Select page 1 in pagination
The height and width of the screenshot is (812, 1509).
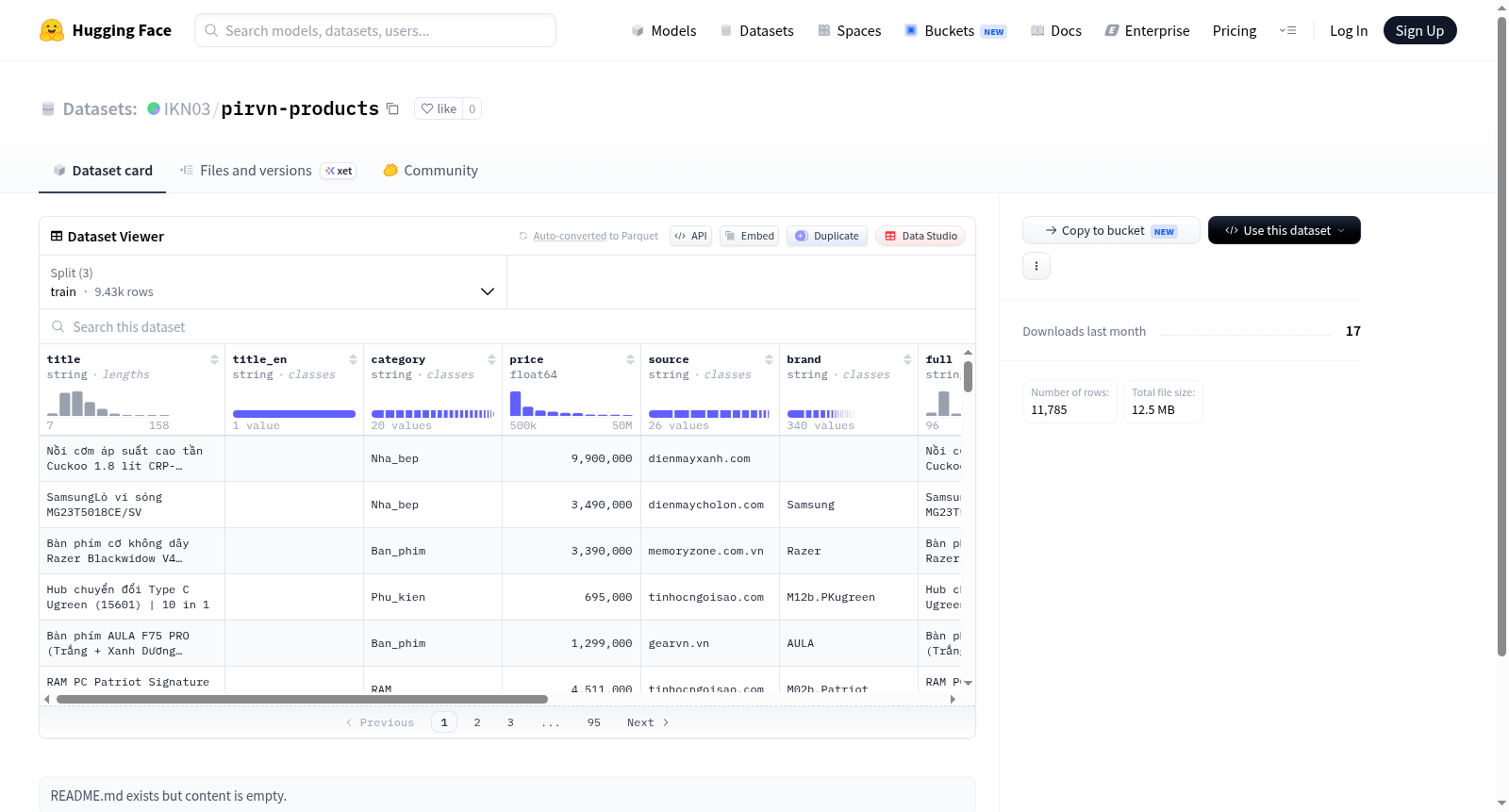tap(444, 722)
